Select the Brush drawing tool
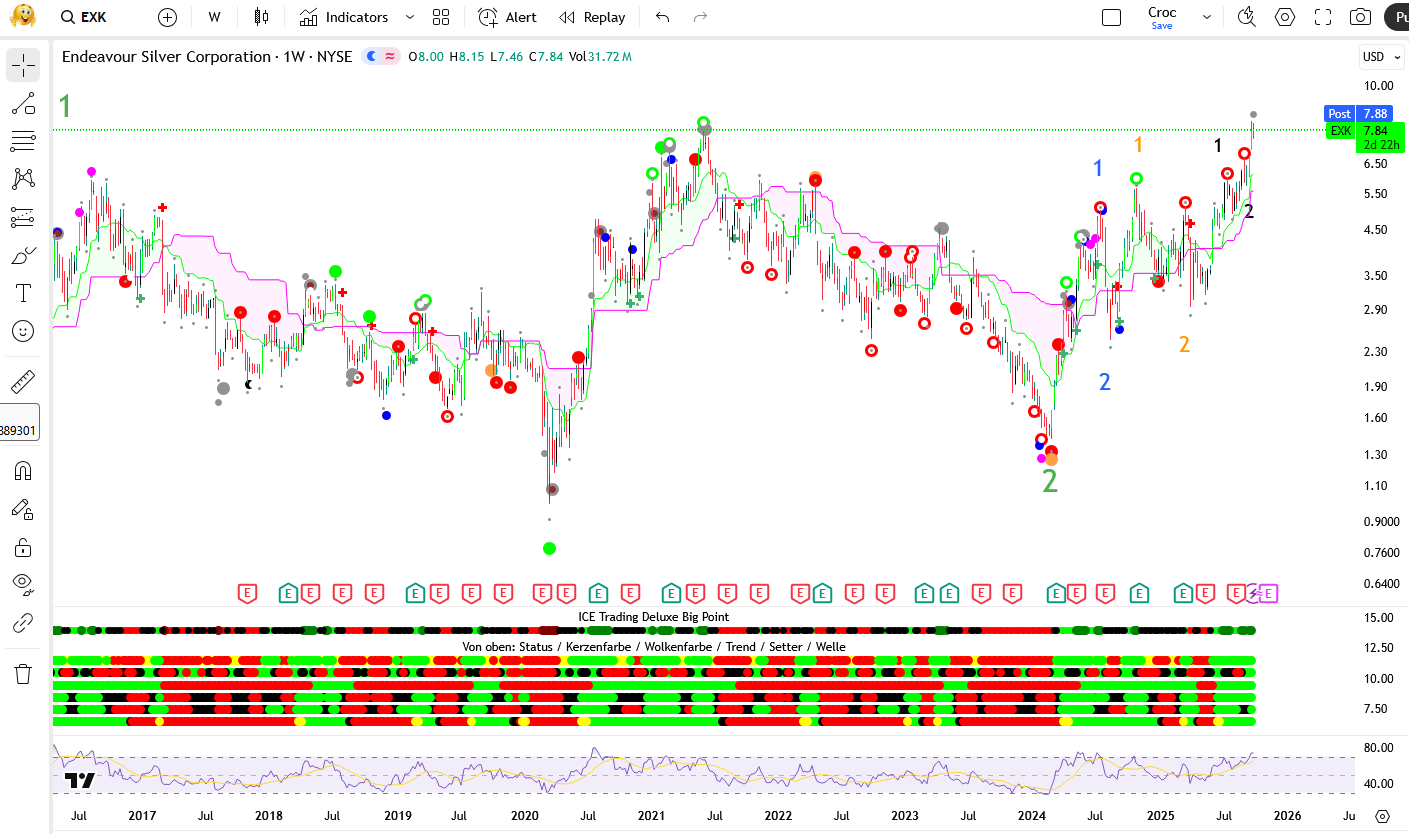Image resolution: width=1409 pixels, height=834 pixels. click(x=23, y=255)
